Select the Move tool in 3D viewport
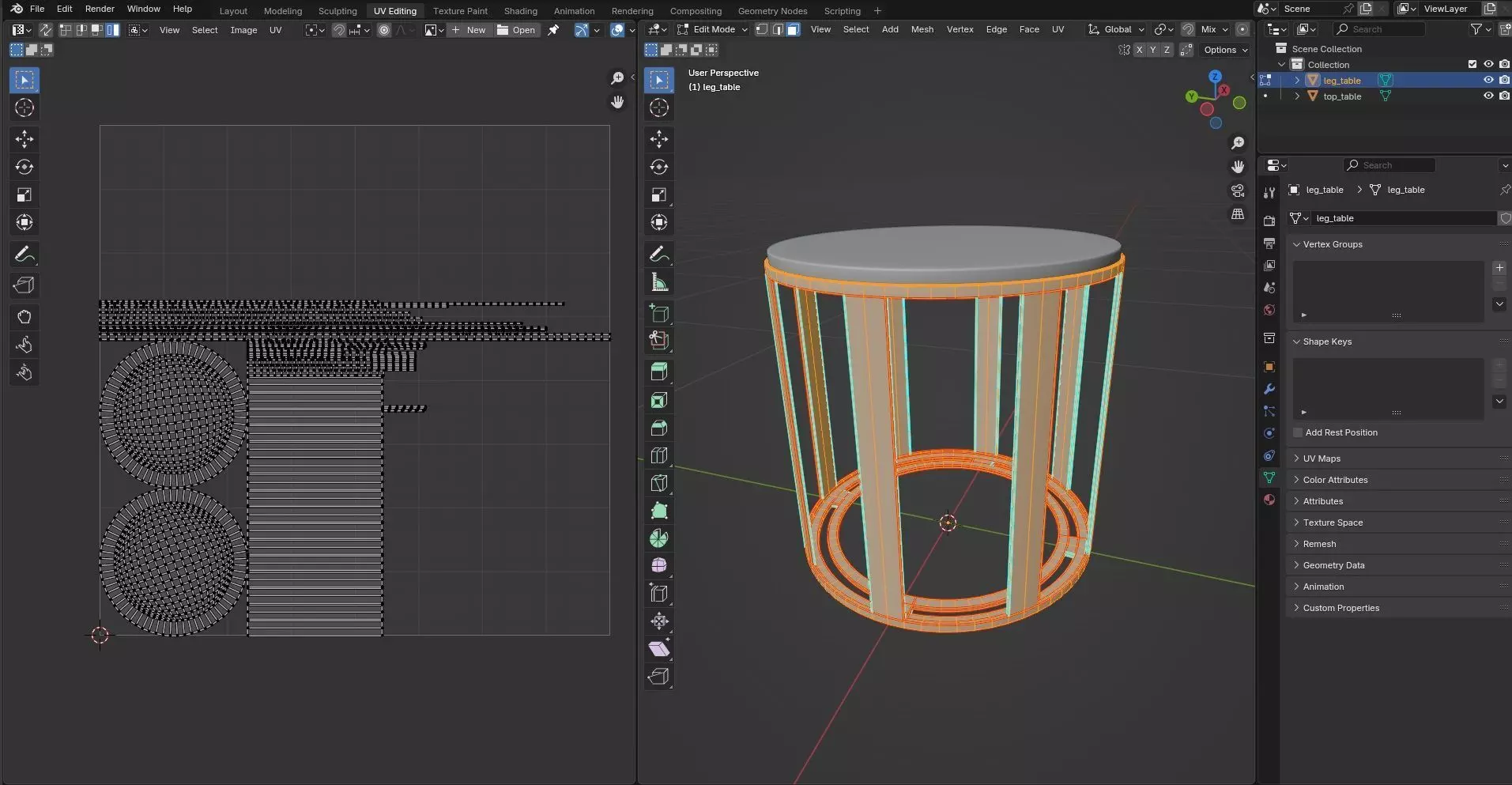Viewport: 1512px width, 785px height. [x=659, y=139]
